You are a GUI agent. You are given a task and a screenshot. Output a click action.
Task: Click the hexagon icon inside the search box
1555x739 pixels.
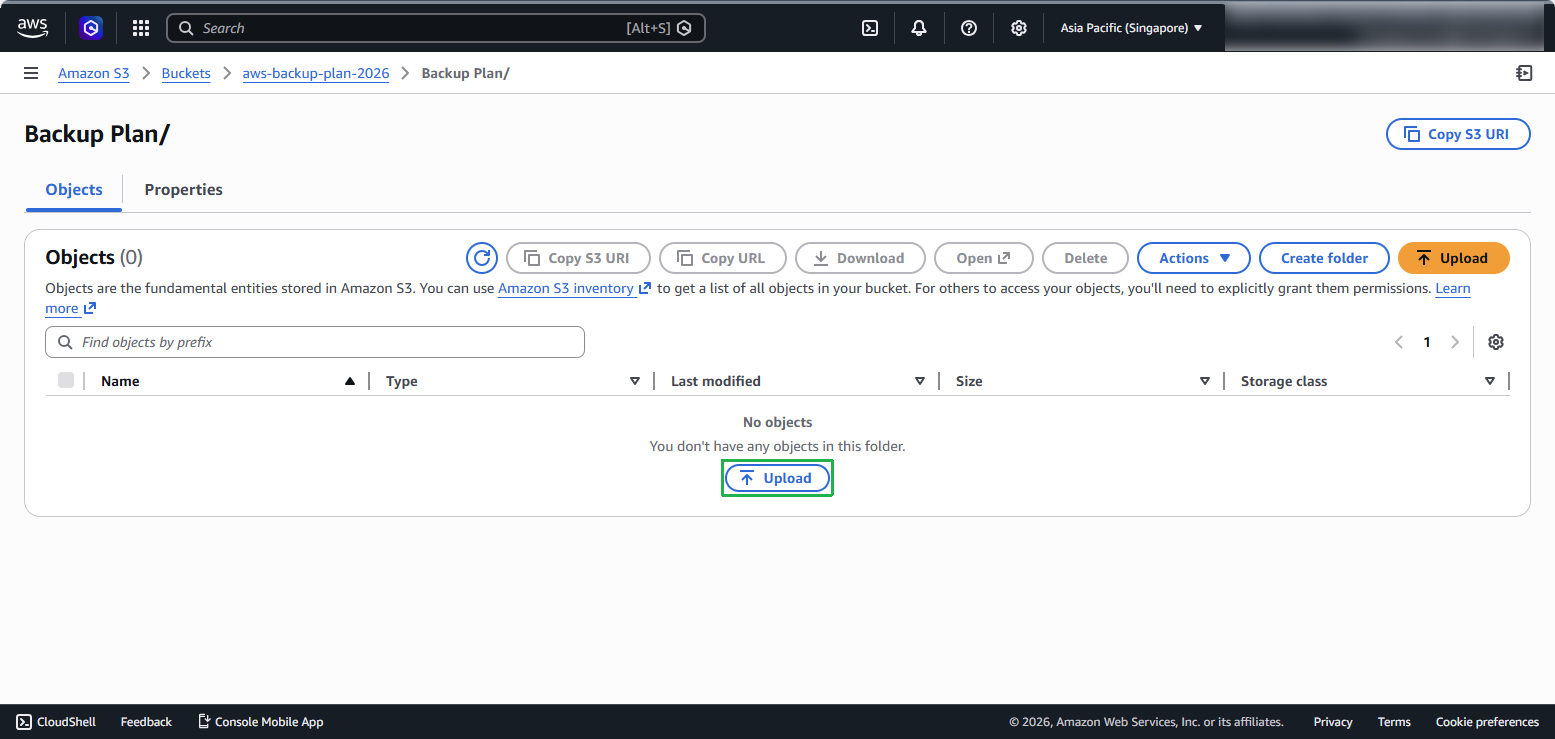click(684, 28)
